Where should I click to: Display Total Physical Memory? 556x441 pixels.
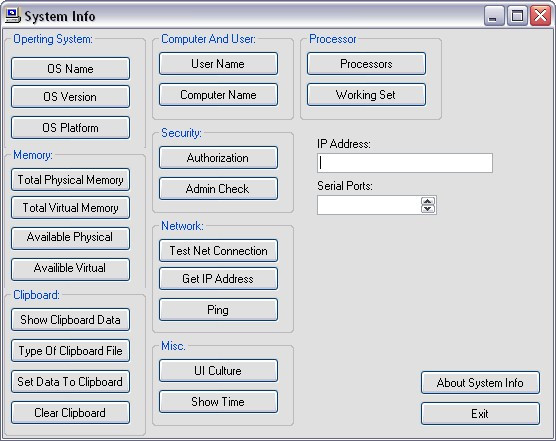pos(70,180)
